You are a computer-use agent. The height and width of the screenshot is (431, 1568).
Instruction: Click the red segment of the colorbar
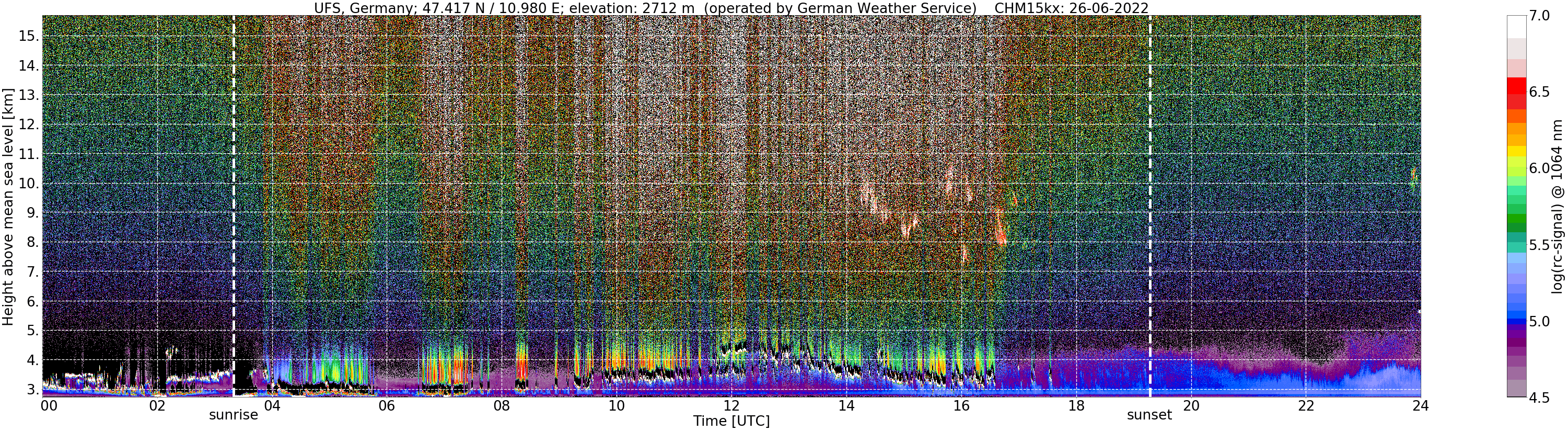click(1516, 86)
